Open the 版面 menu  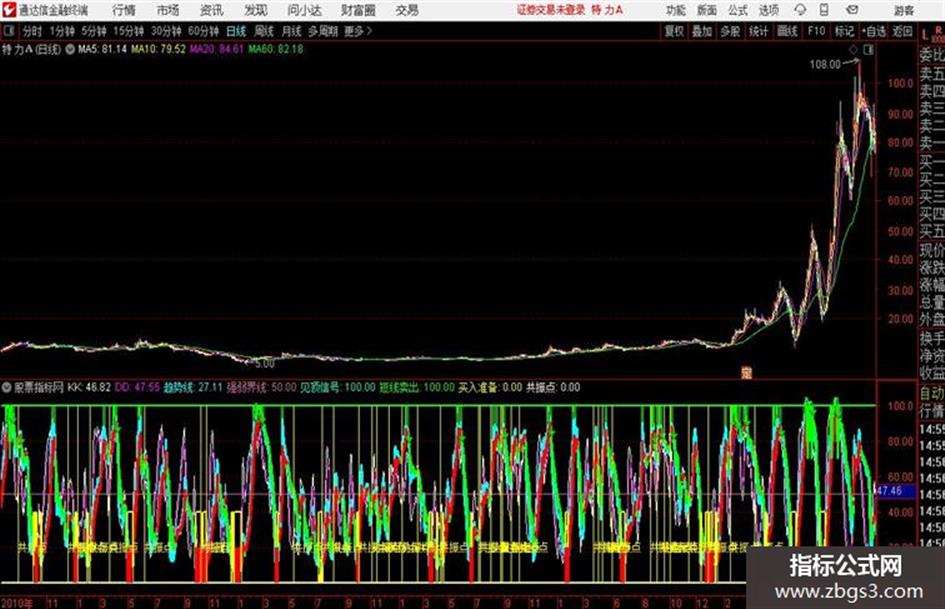pos(706,10)
